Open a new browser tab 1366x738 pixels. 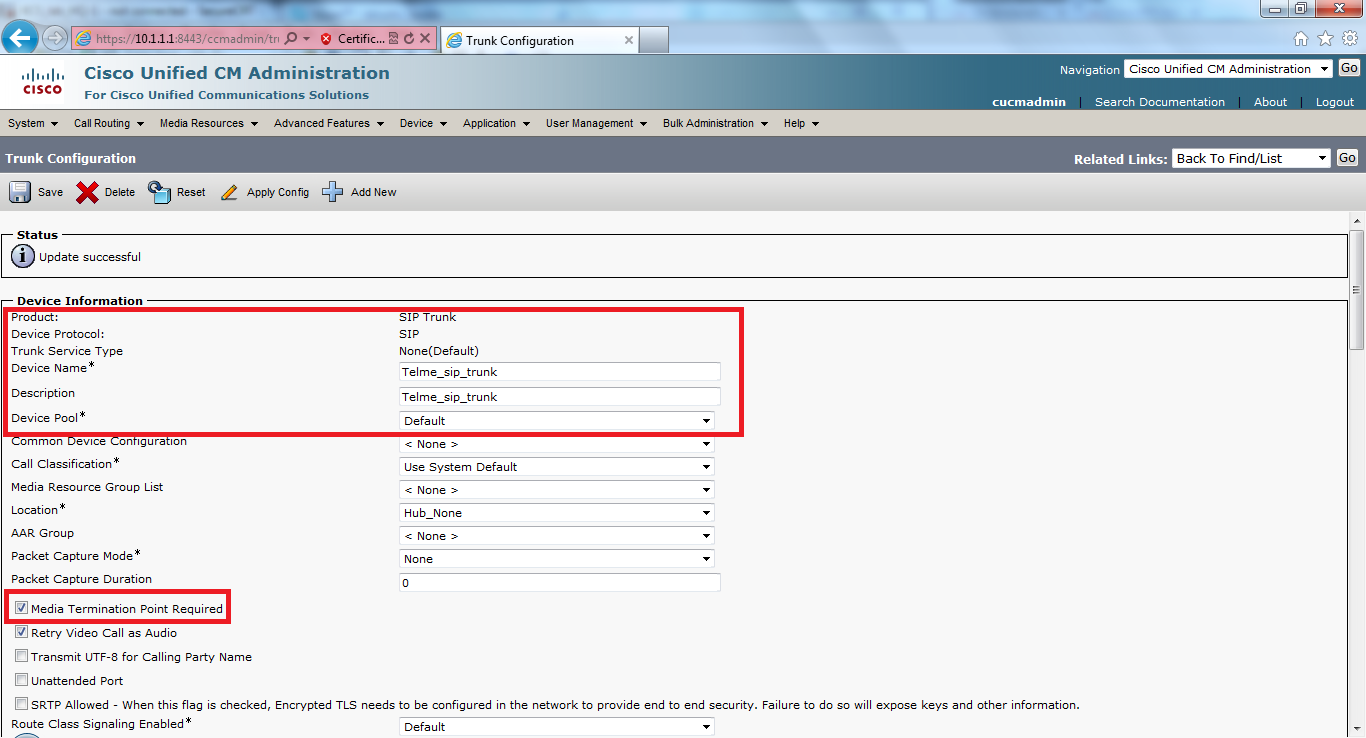point(654,40)
